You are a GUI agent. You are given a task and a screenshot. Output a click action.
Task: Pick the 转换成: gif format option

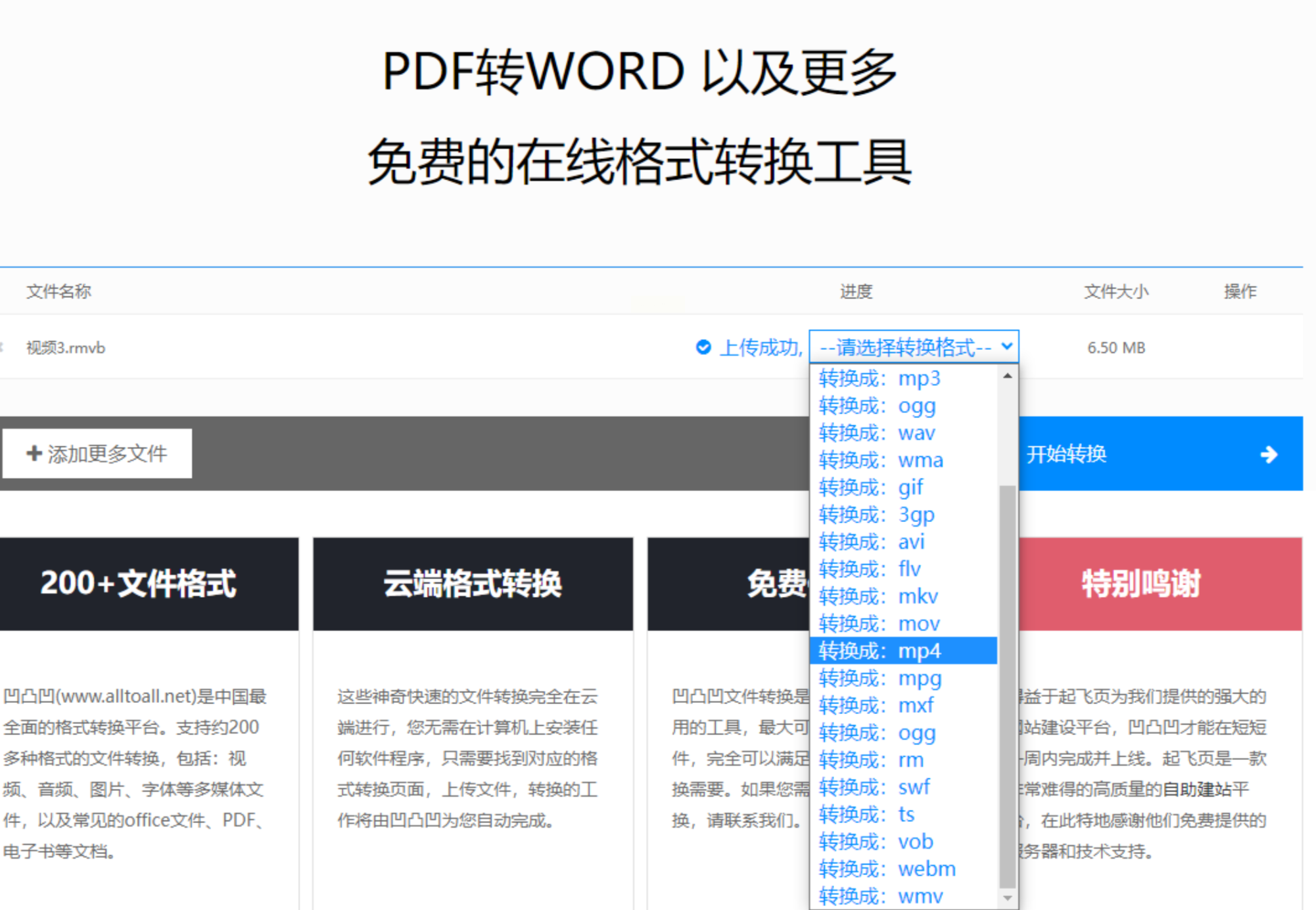click(904, 488)
